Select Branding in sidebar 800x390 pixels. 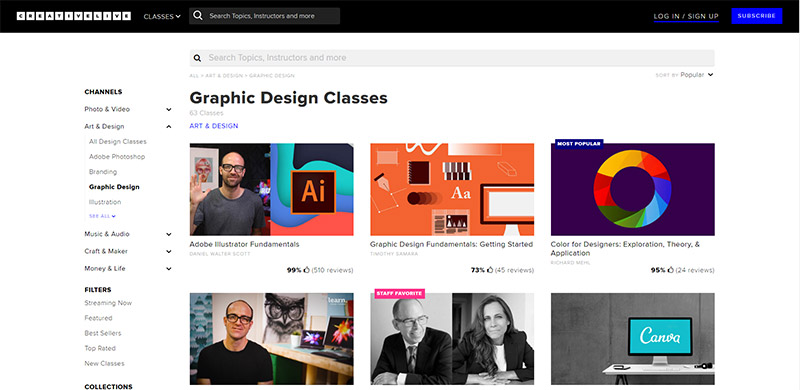(103, 172)
